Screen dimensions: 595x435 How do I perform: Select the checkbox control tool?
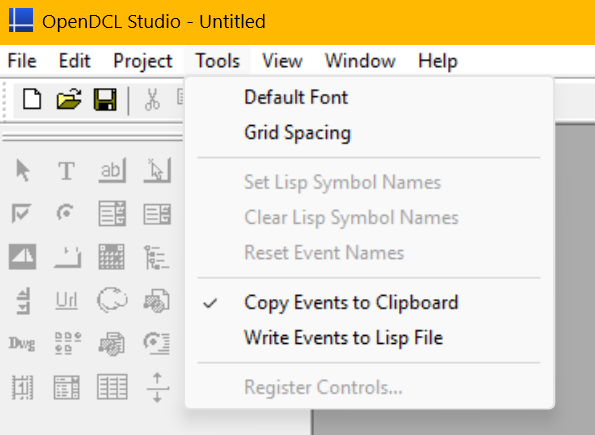click(x=21, y=213)
